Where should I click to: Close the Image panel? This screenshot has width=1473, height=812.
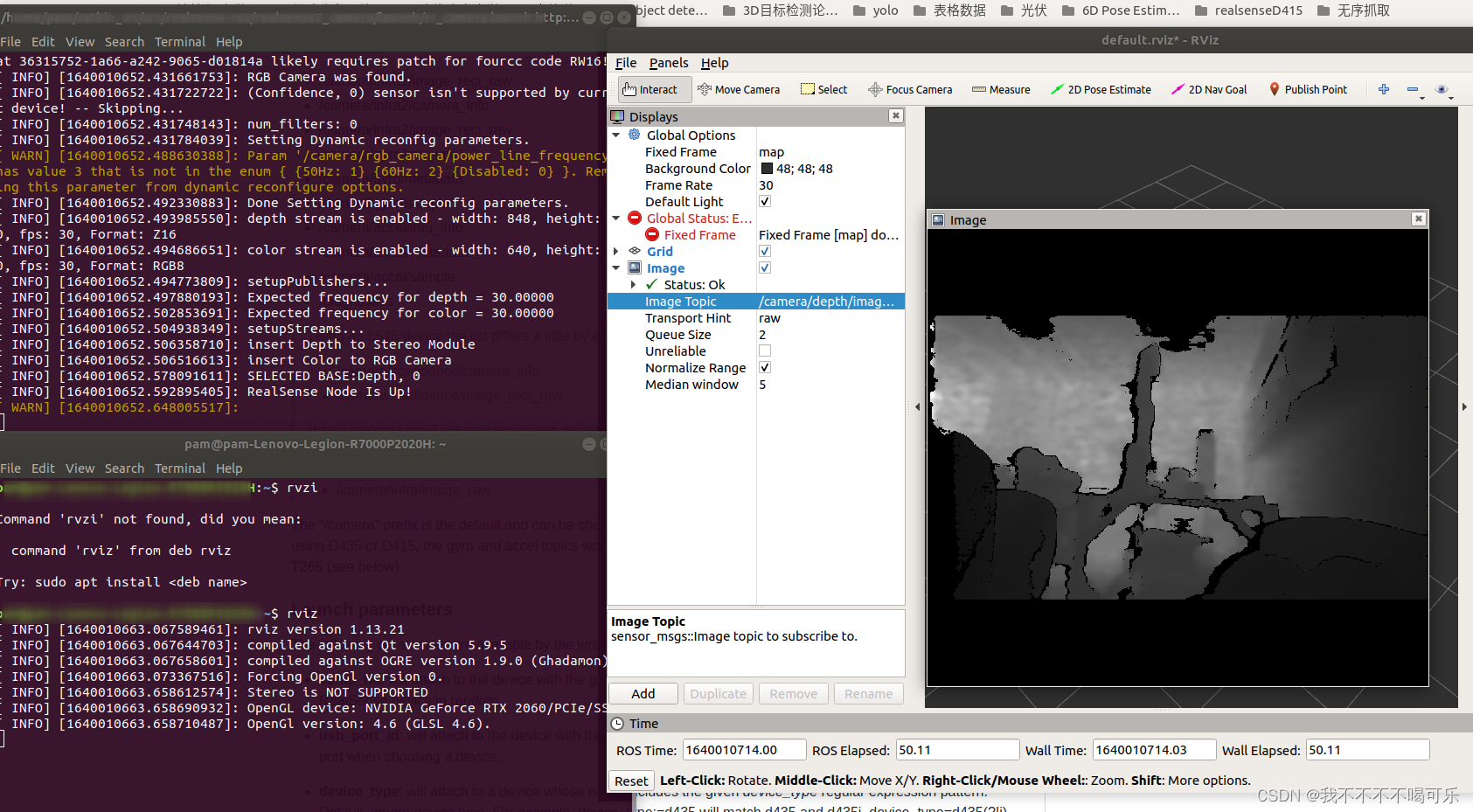1419,219
